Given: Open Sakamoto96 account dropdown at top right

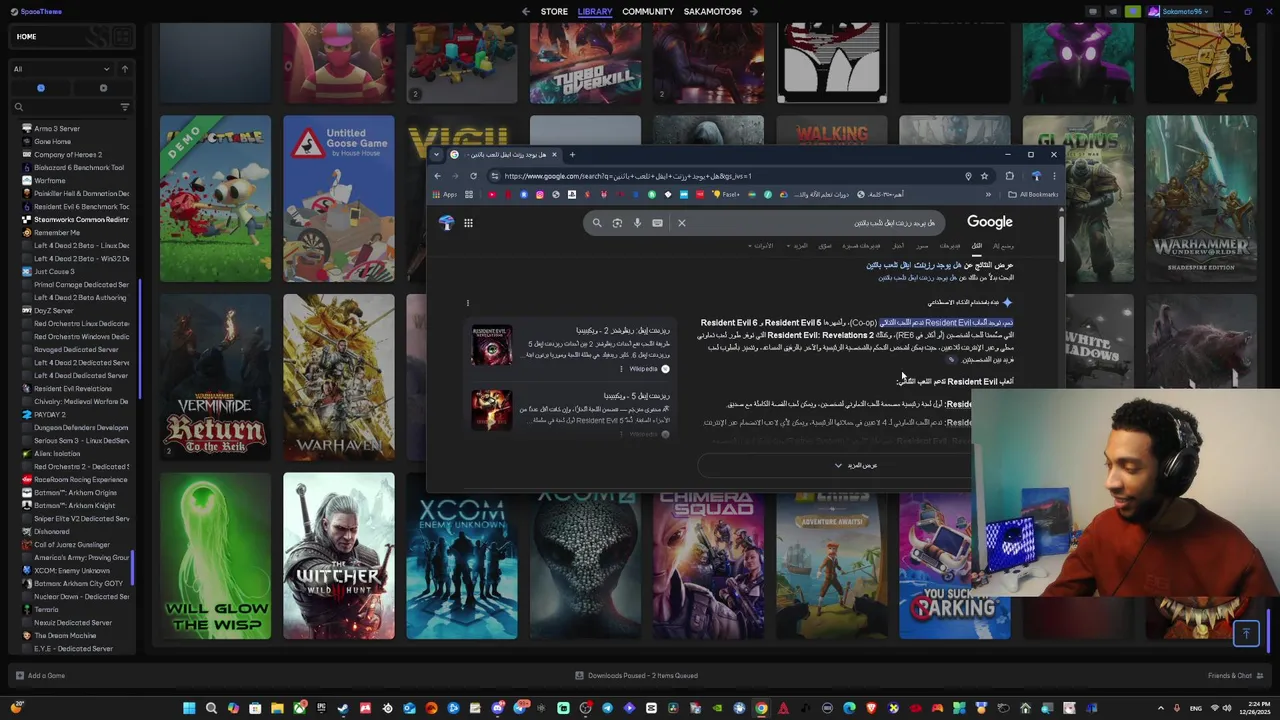Looking at the screenshot, I should (x=1180, y=12).
